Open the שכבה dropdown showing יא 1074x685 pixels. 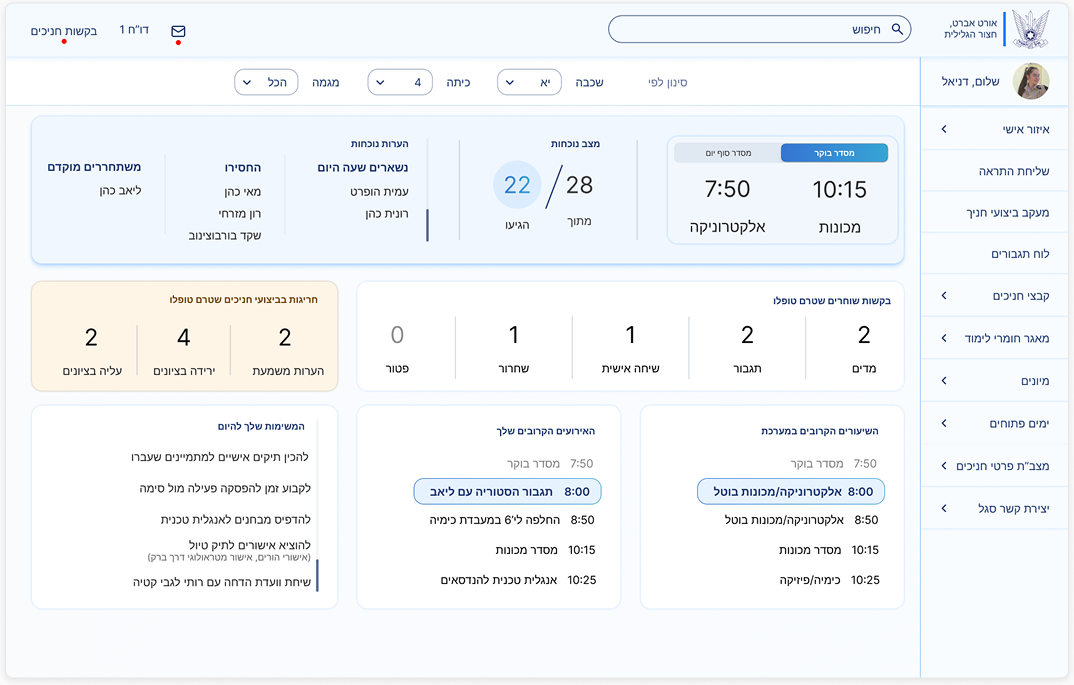pyautogui.click(x=529, y=82)
